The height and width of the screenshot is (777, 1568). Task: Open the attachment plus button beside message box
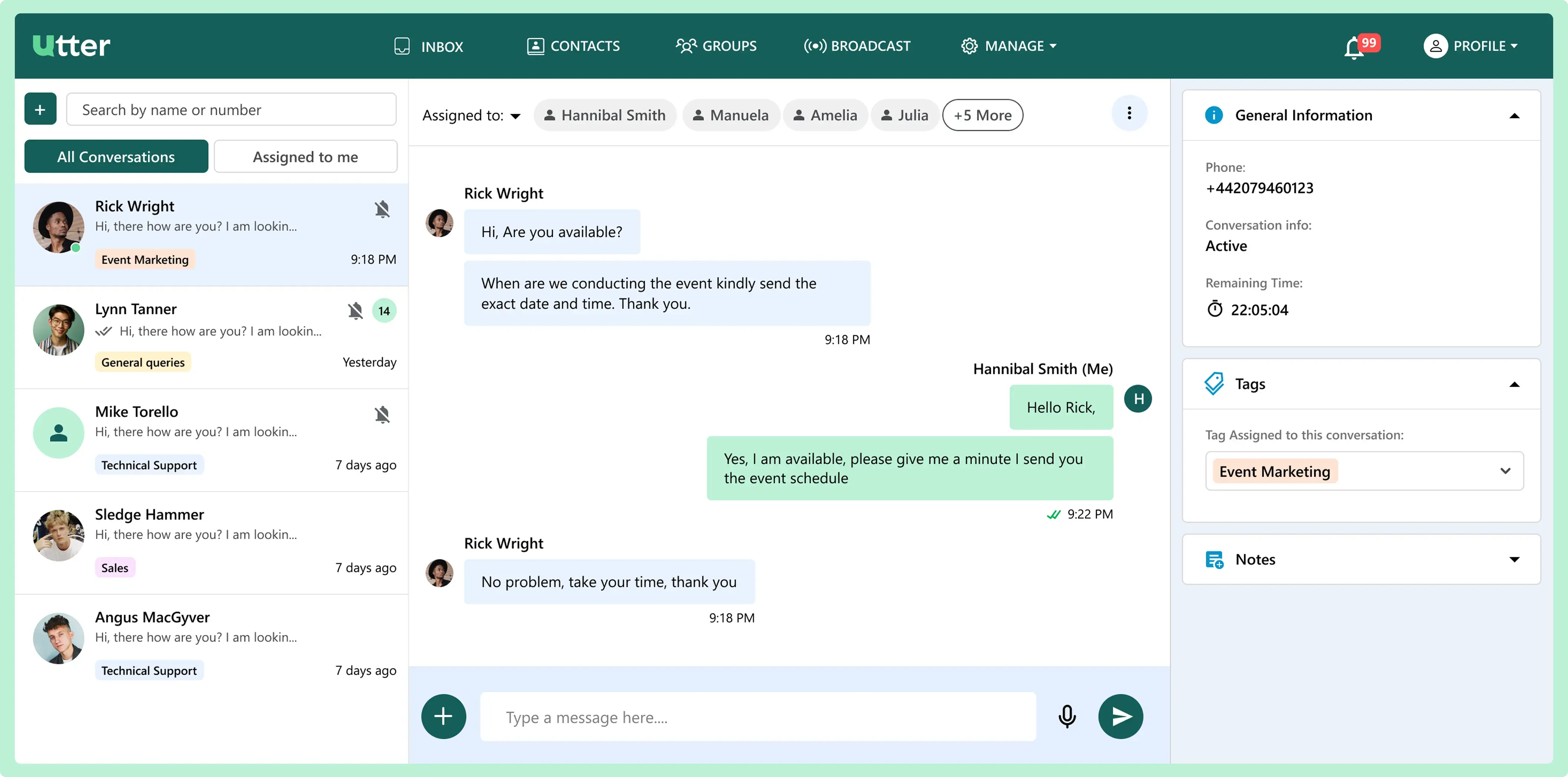pos(443,716)
